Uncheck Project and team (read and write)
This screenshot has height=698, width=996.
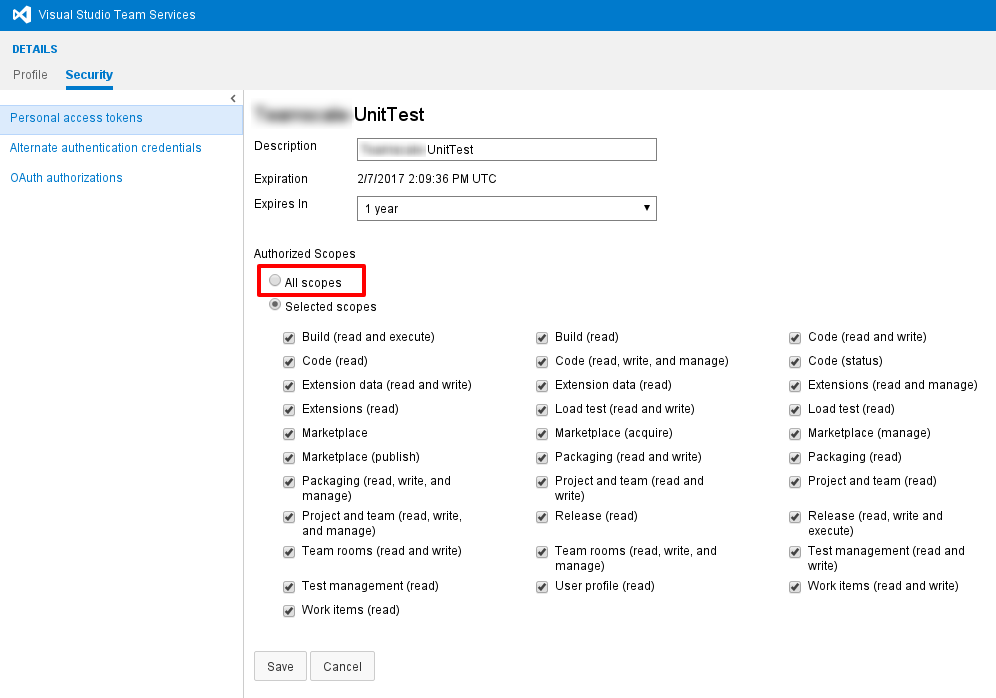pos(542,482)
